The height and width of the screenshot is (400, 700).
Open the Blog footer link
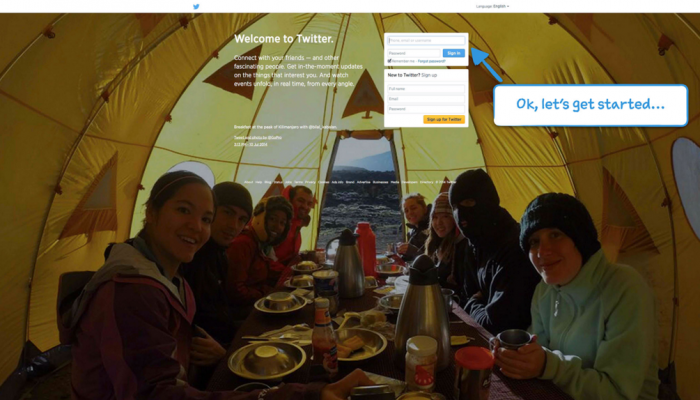pos(268,182)
